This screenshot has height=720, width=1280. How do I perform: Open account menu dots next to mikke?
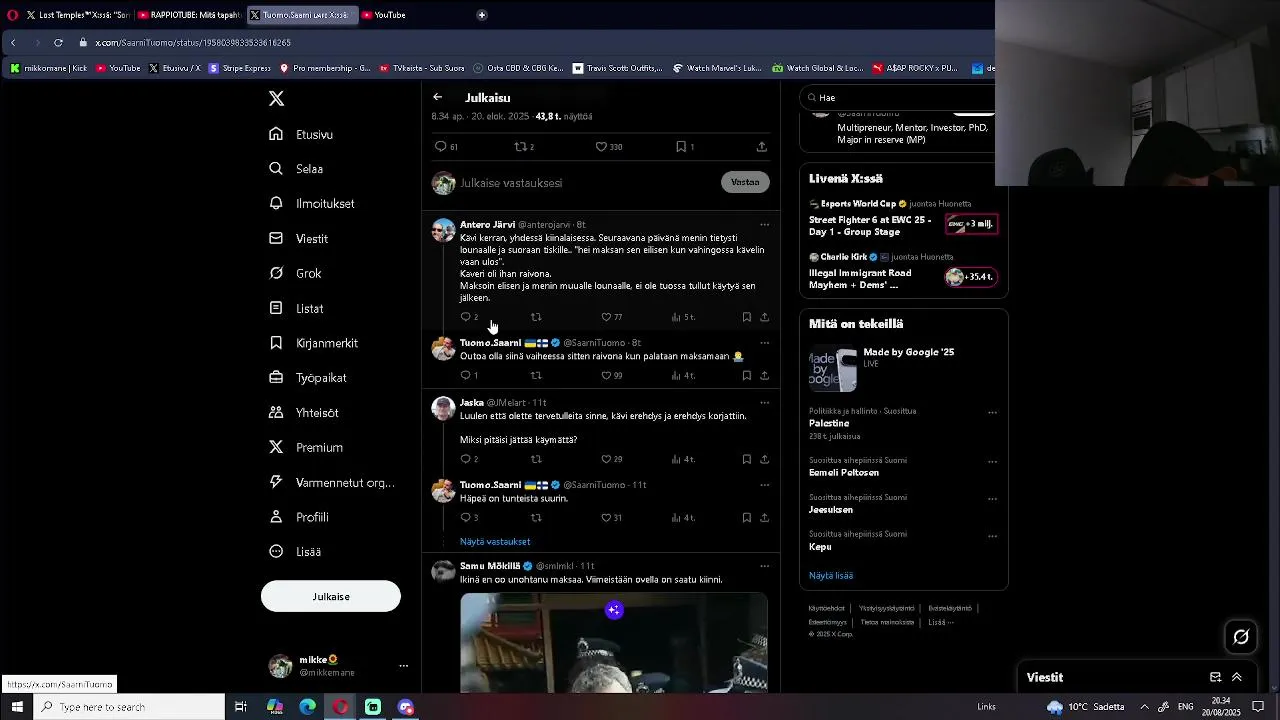[x=404, y=666]
